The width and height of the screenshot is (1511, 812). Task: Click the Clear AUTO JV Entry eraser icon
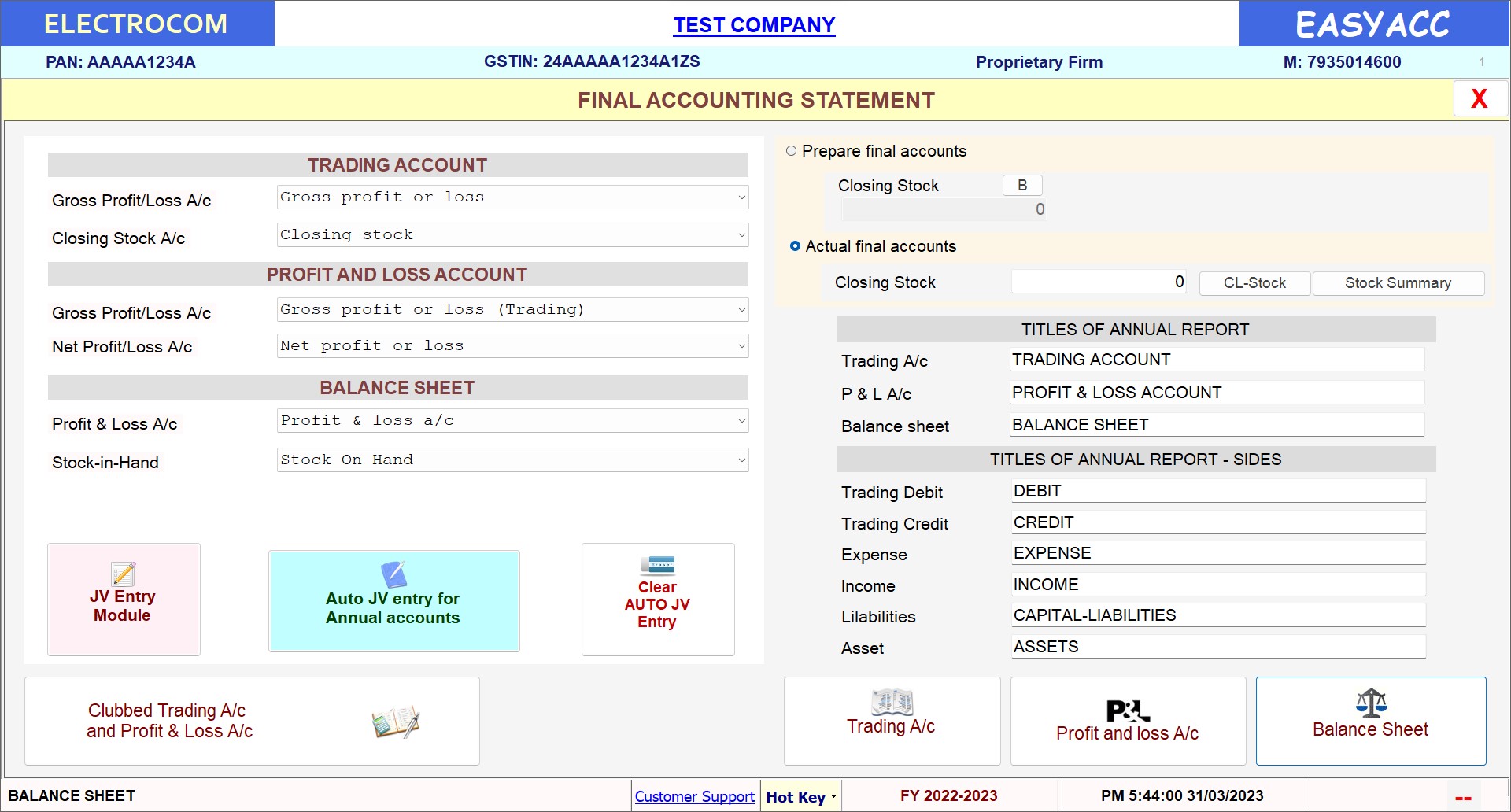coord(657,566)
